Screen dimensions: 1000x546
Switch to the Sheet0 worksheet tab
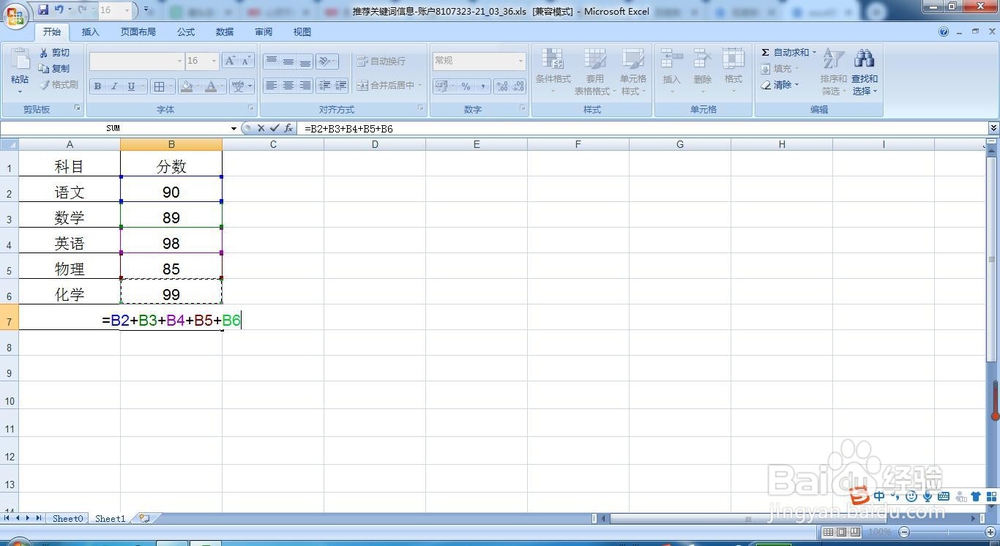coord(68,519)
